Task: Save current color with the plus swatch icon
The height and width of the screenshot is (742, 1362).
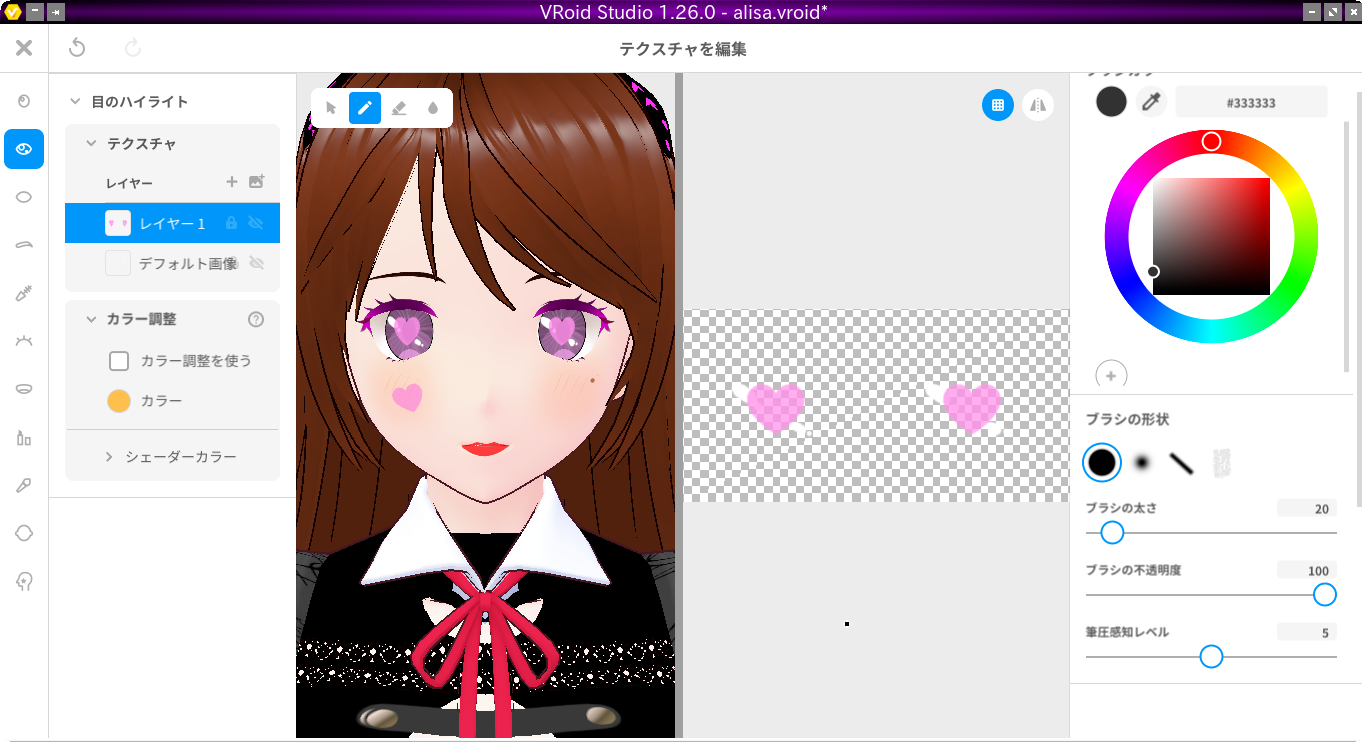Action: 1111,375
